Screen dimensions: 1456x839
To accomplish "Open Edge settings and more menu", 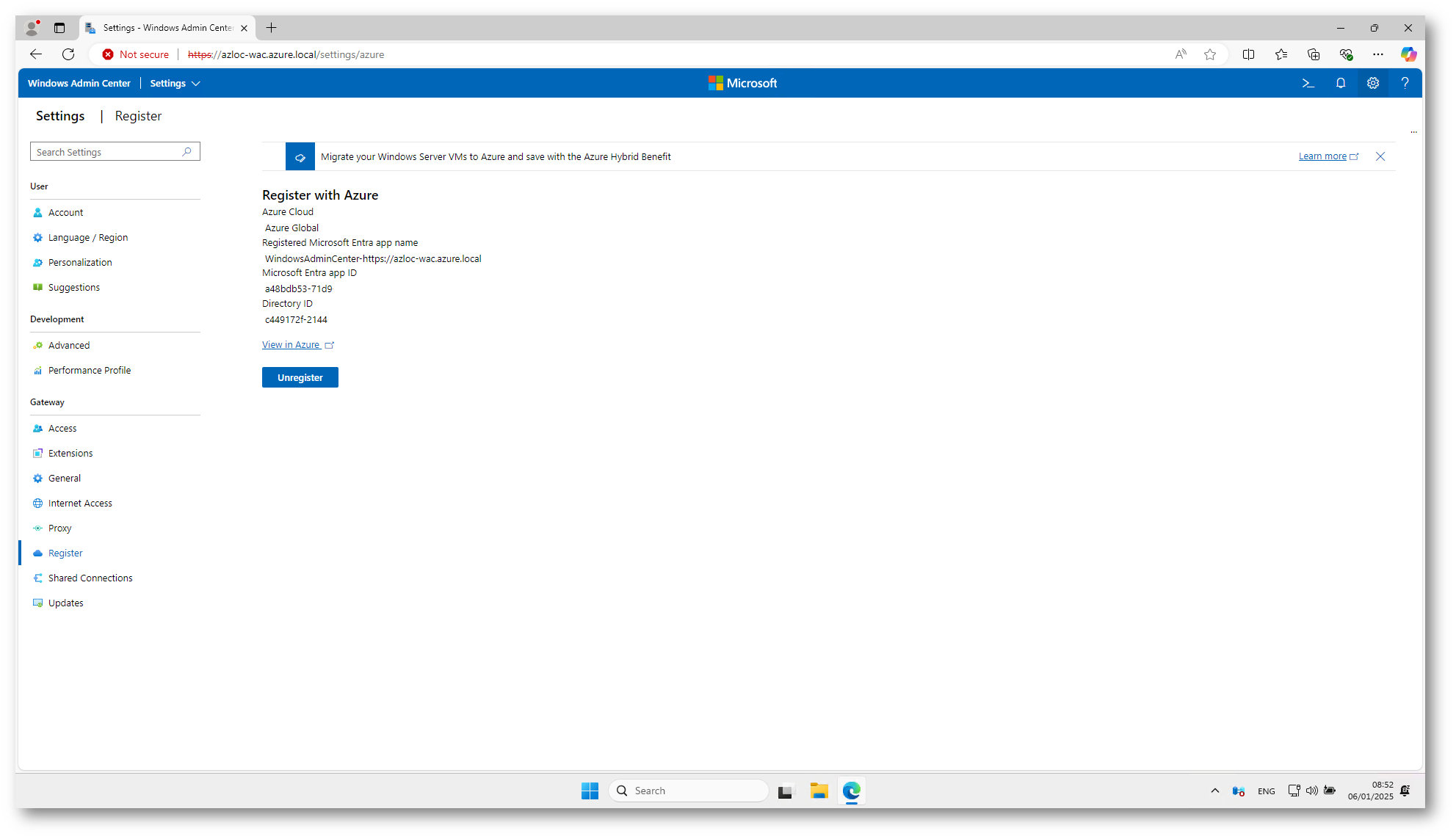I will [1378, 54].
